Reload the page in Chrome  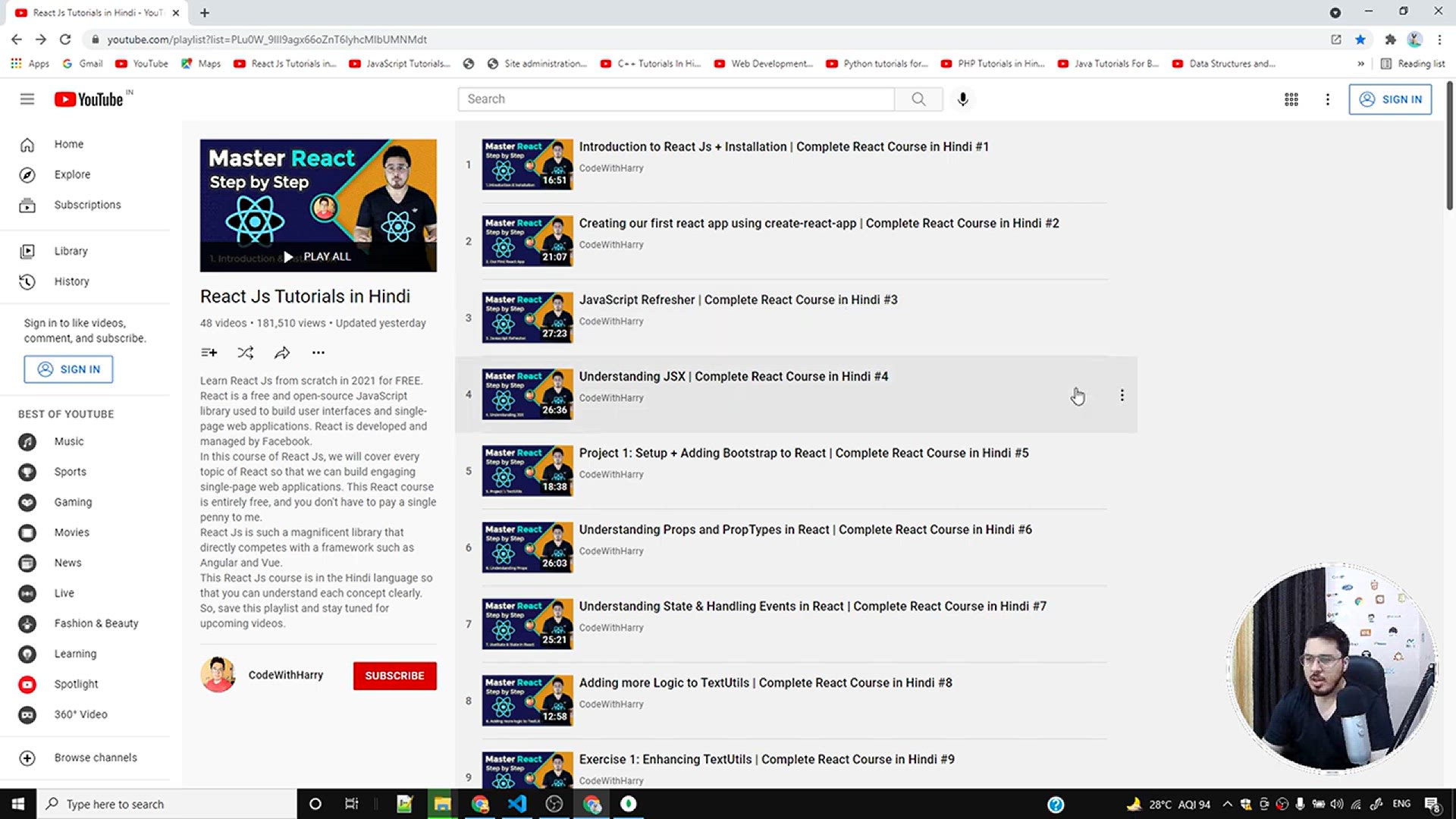65,39
